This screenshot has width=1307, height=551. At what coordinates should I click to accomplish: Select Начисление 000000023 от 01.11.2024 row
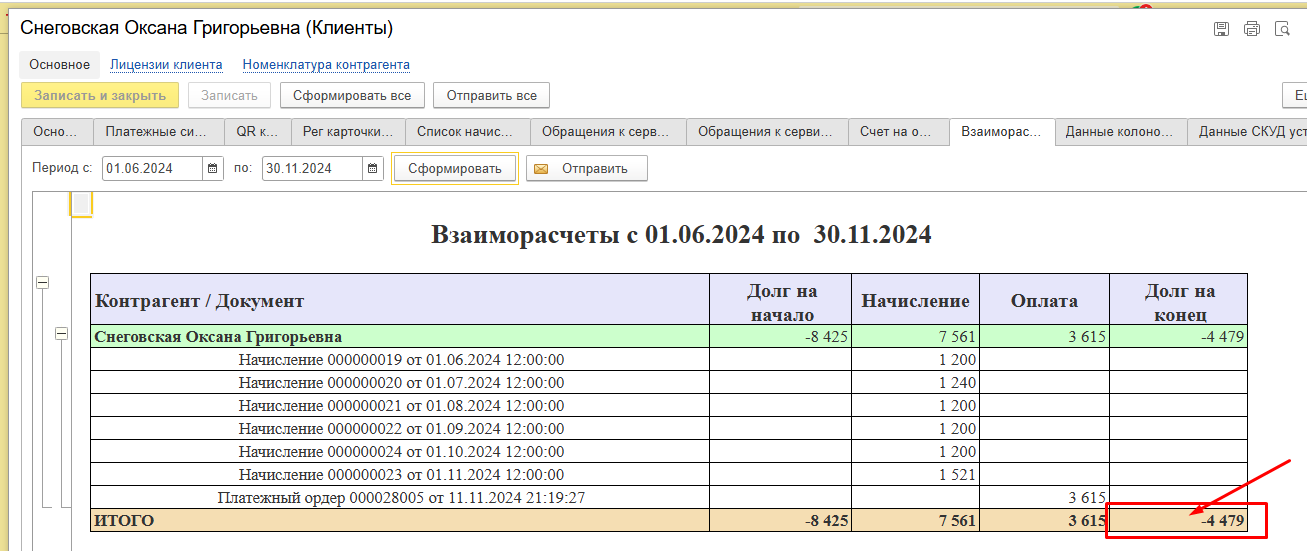click(669, 475)
